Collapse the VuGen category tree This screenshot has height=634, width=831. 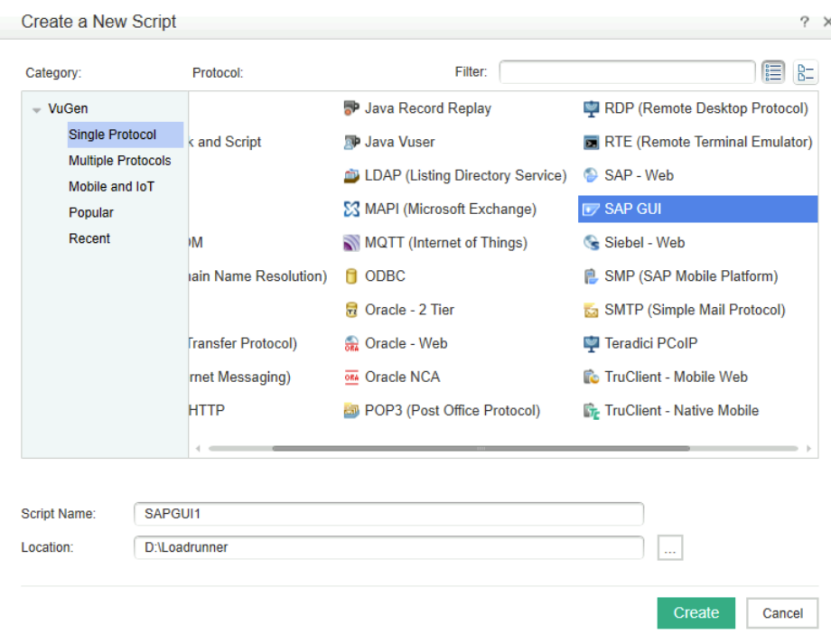pos(37,110)
